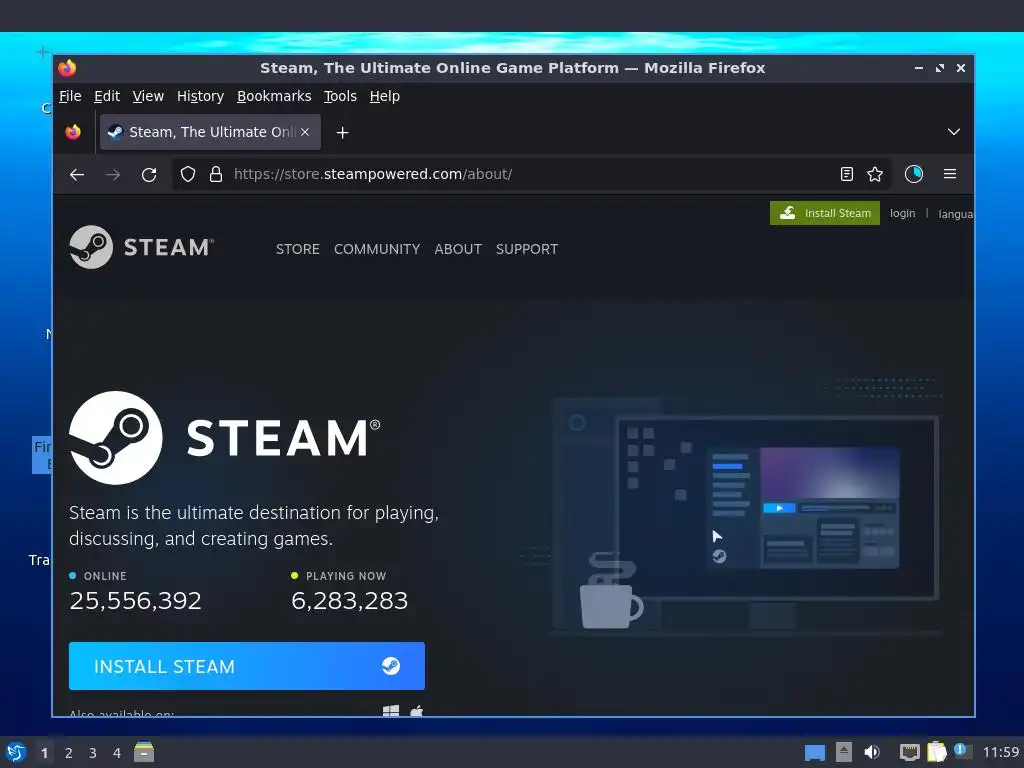Click the forward navigation arrow
The height and width of the screenshot is (768, 1024).
[113, 174]
